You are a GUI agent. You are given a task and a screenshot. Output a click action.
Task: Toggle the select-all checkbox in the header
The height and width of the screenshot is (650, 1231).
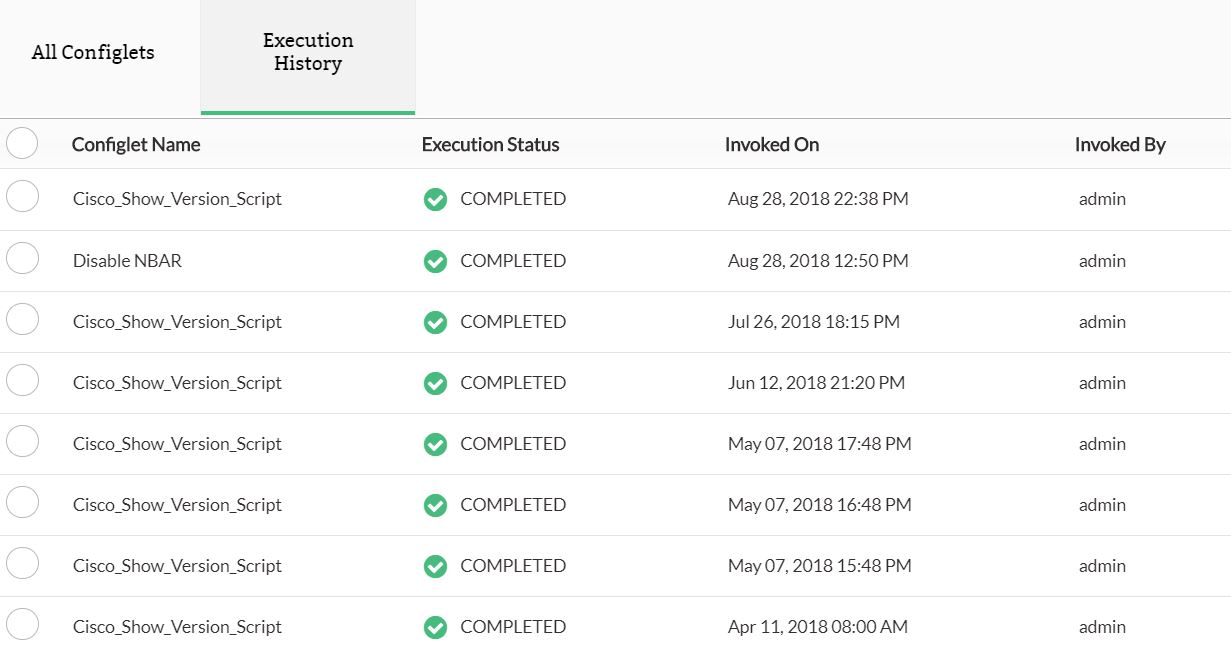pyautogui.click(x=22, y=143)
